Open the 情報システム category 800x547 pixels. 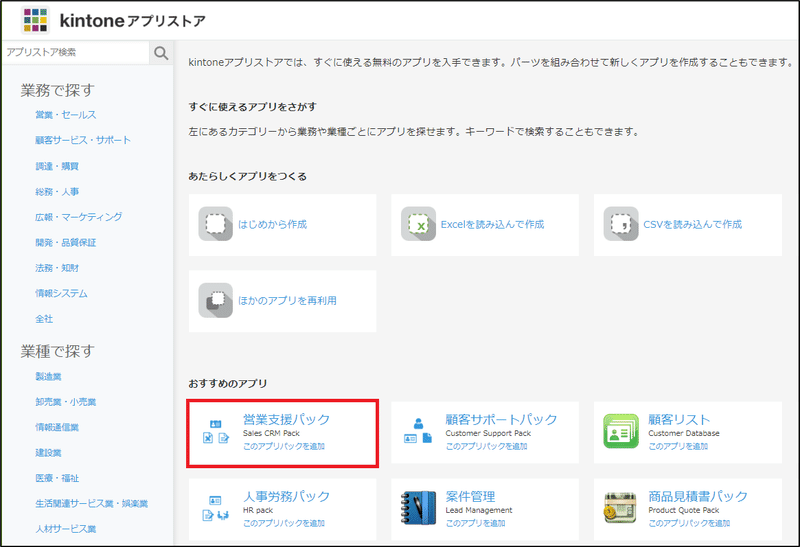(61, 293)
